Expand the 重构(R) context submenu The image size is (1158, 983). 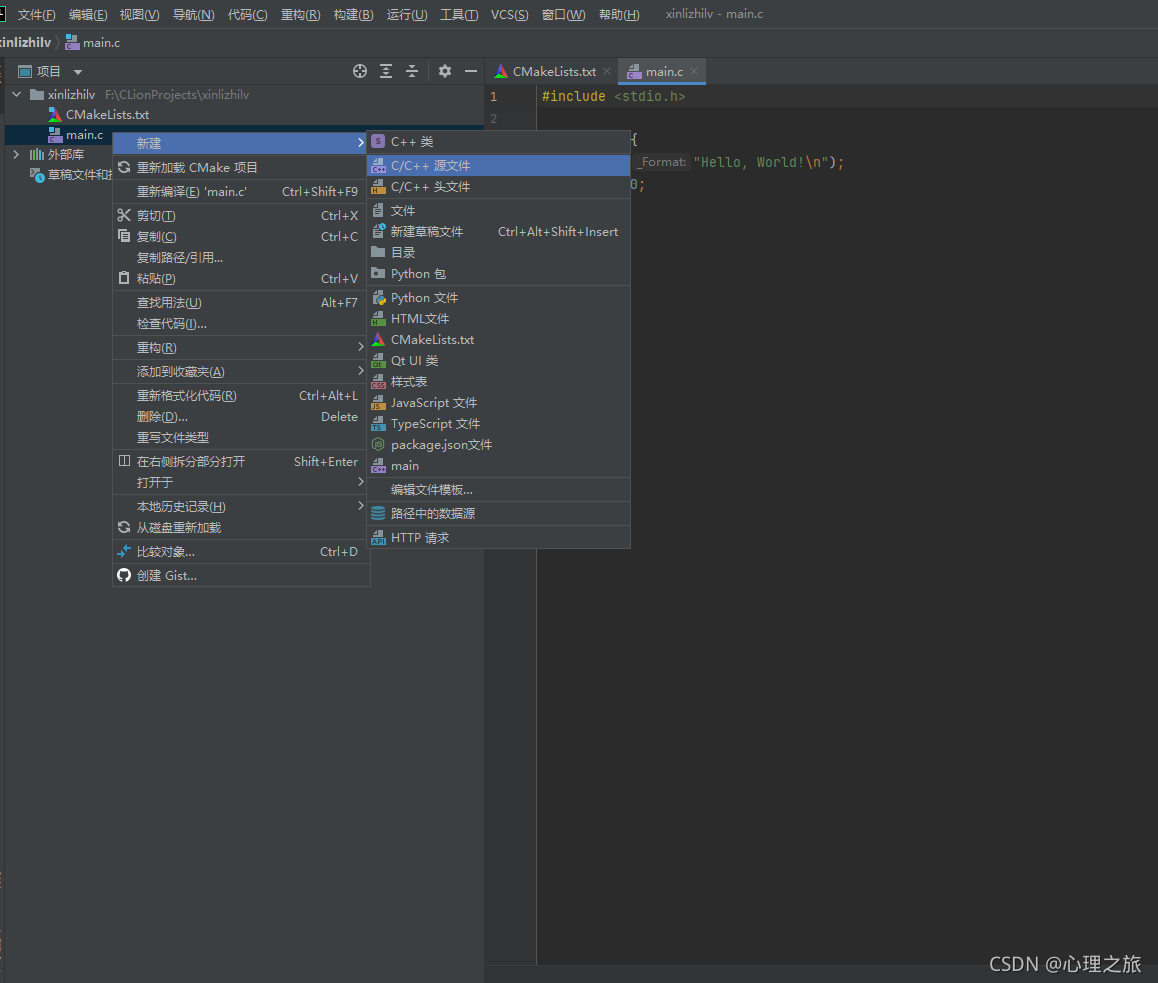(x=240, y=348)
